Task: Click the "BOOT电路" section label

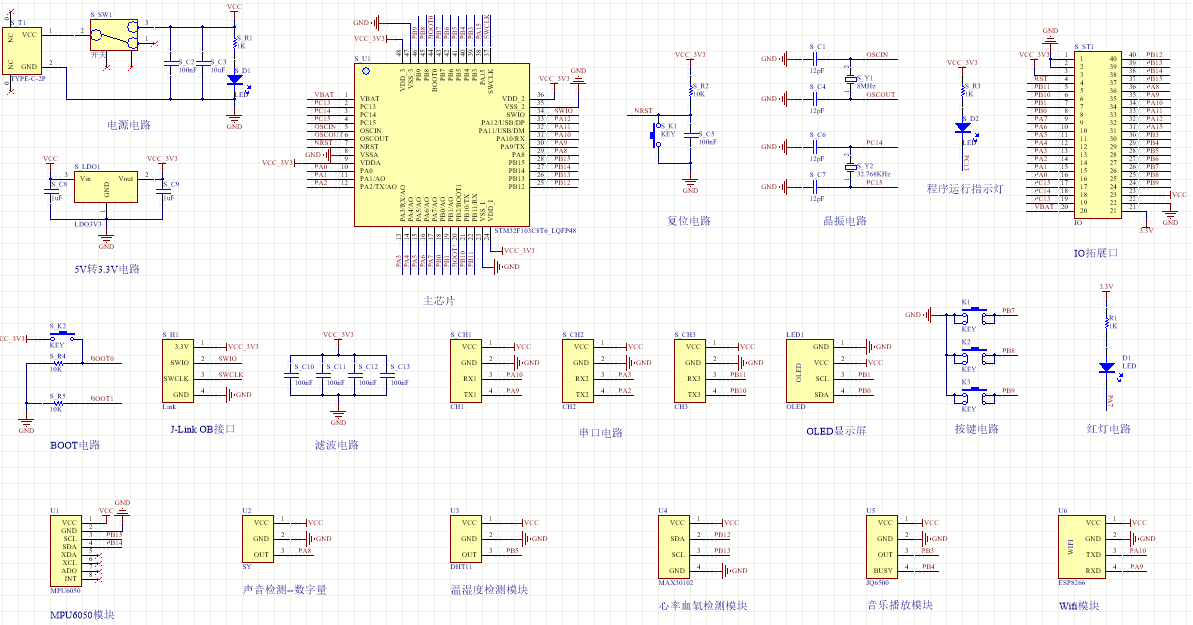Action: pyautogui.click(x=75, y=445)
